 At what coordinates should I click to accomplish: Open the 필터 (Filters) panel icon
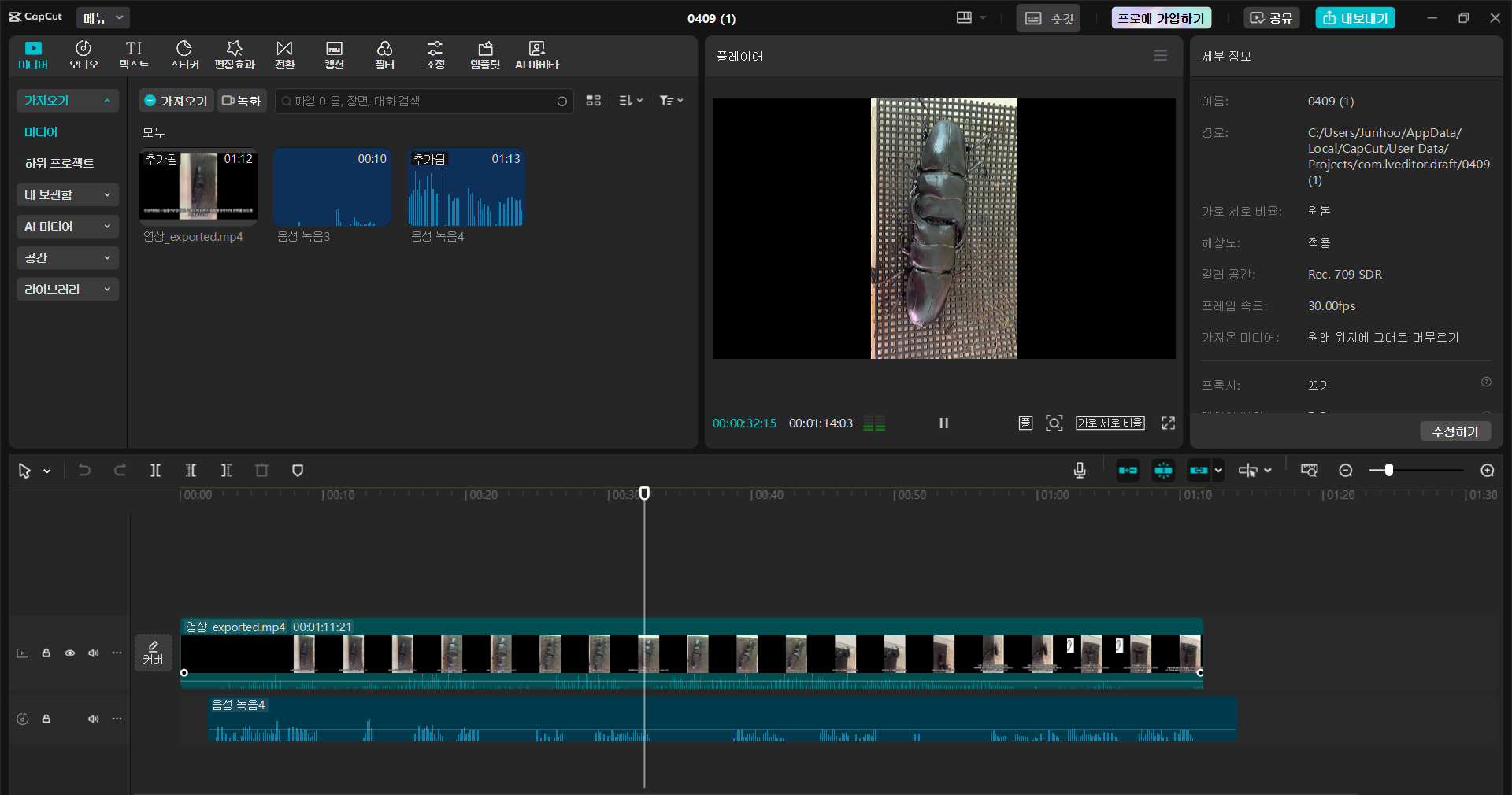pyautogui.click(x=385, y=55)
